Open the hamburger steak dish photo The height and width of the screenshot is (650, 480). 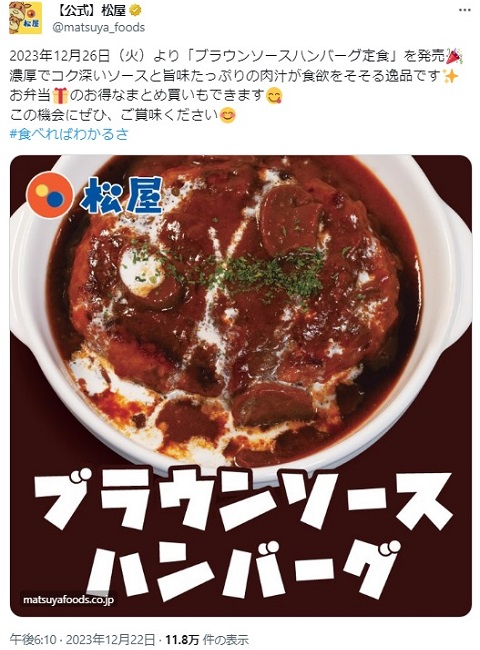[240, 386]
